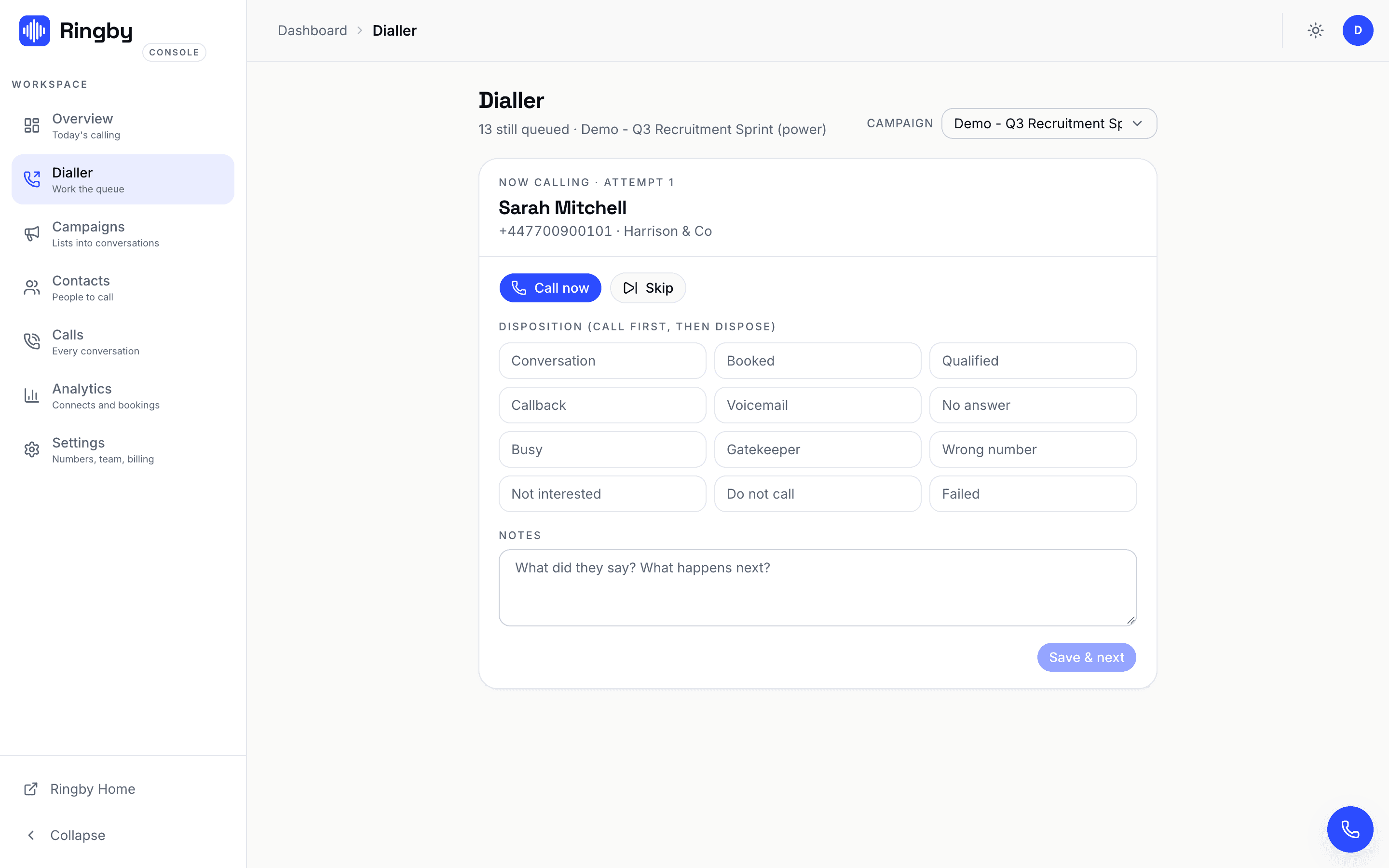The width and height of the screenshot is (1389, 868).
Task: Click into the Notes text area
Action: tap(817, 587)
